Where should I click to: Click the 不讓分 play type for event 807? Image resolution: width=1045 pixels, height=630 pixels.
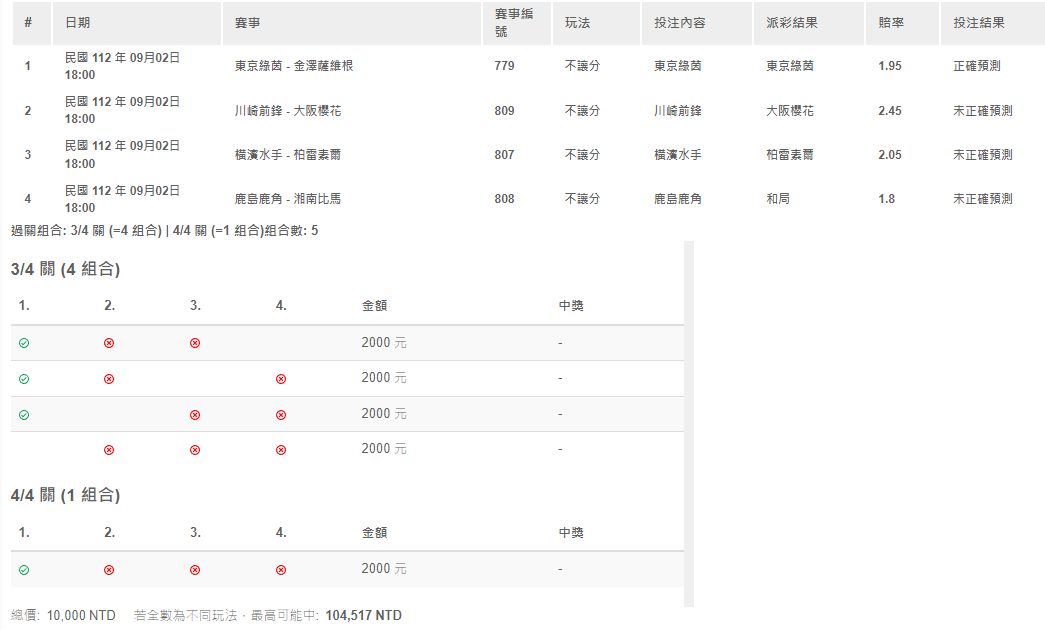click(x=582, y=155)
